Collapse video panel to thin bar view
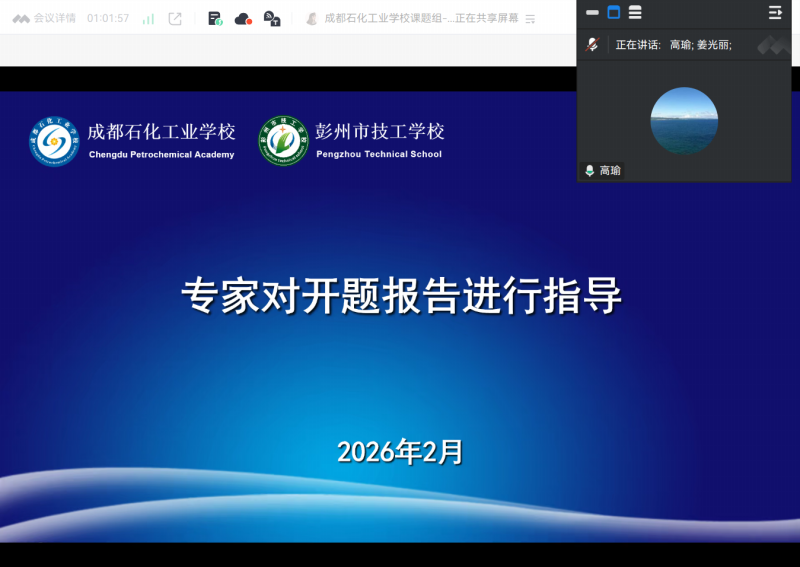 tap(592, 13)
